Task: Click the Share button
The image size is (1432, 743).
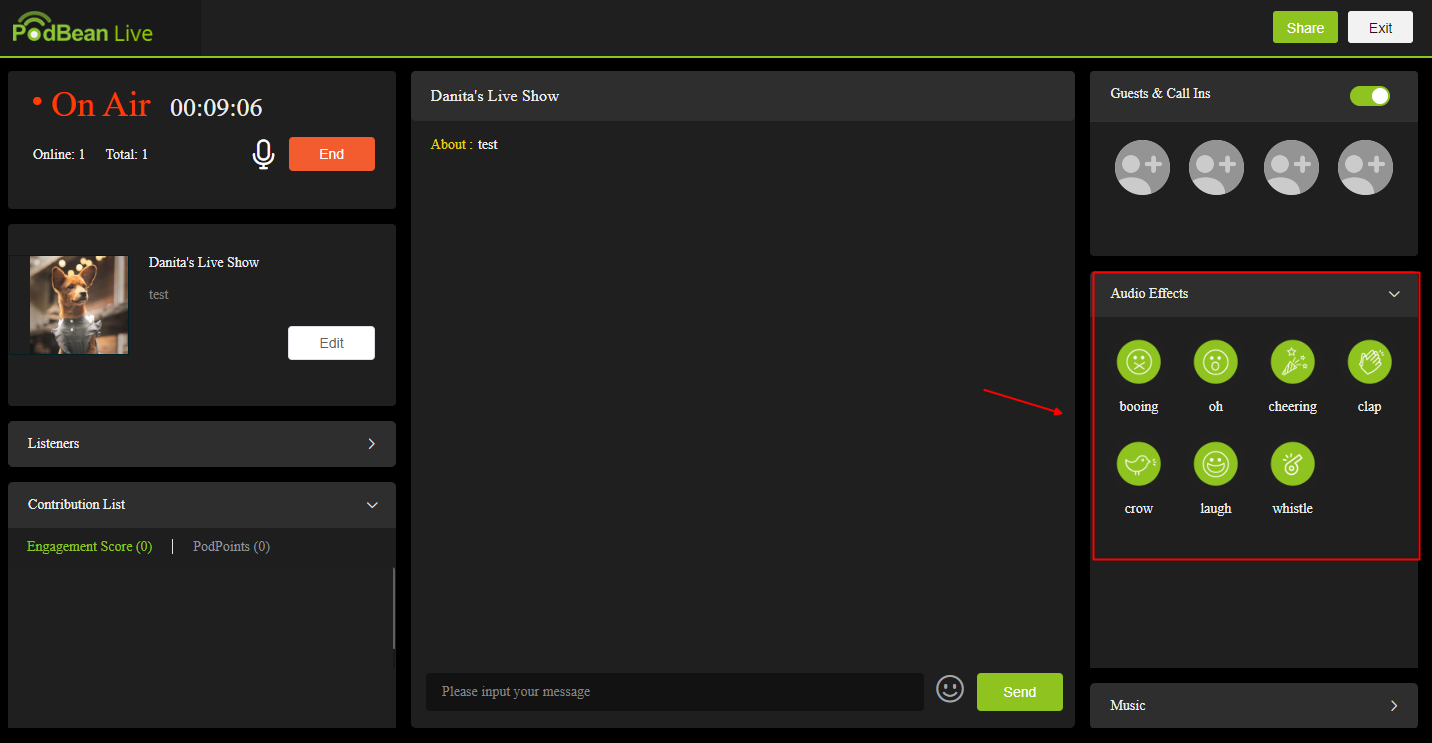Action: point(1305,27)
